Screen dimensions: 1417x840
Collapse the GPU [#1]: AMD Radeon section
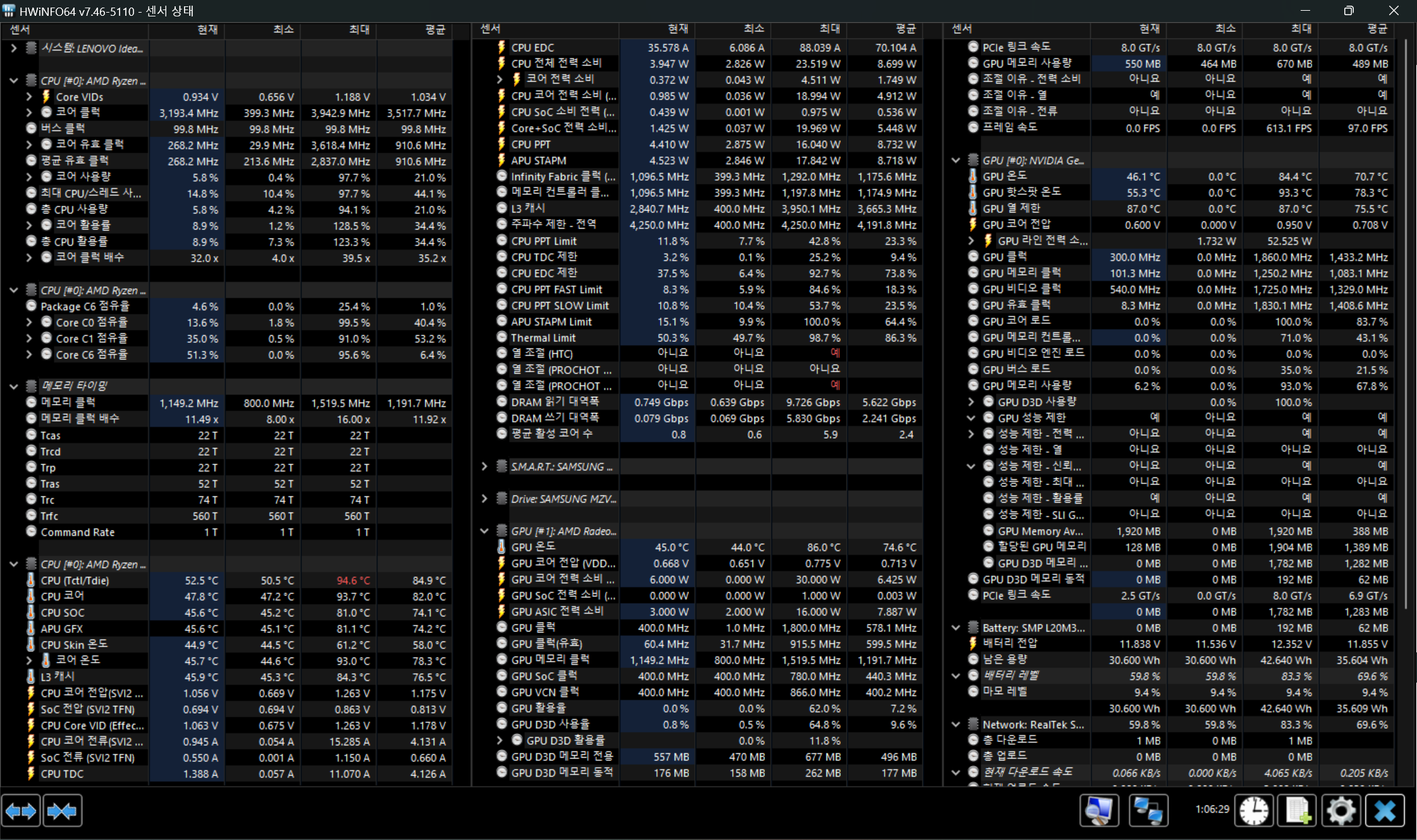point(484,531)
